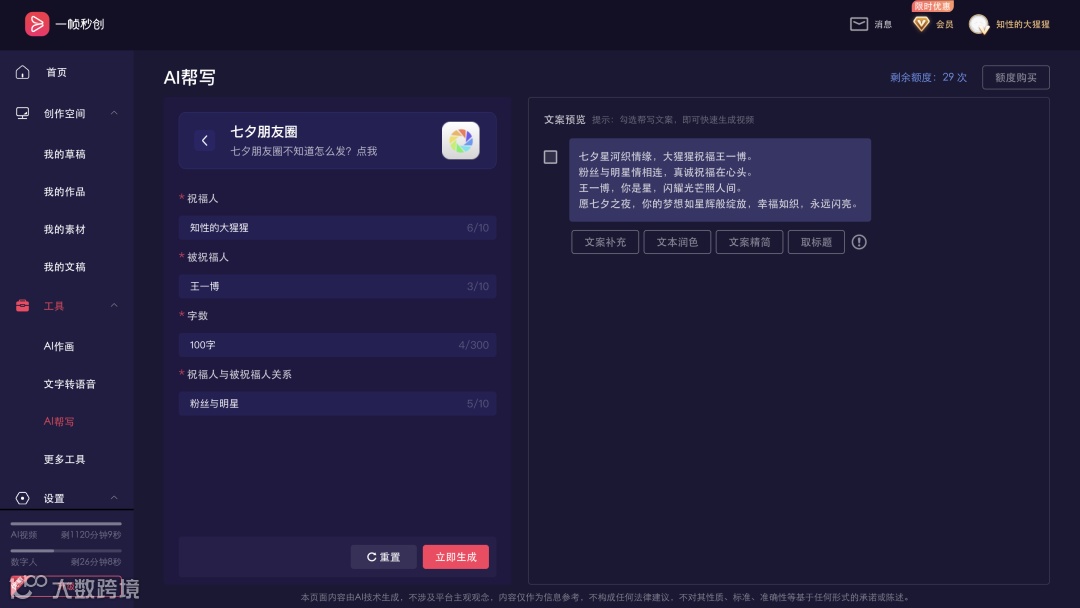The width and height of the screenshot is (1080, 608).
Task: Click the 重置 reset button
Action: coord(384,557)
